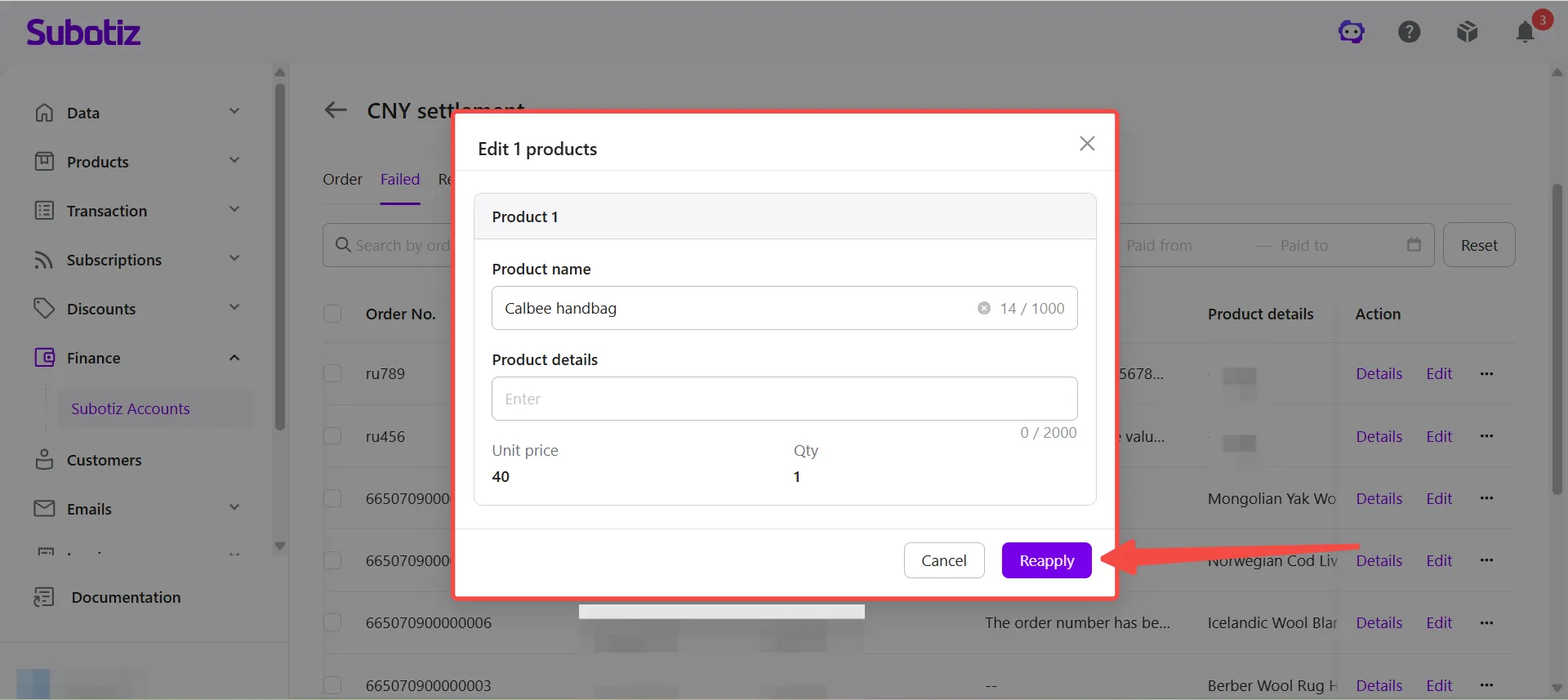Select the checkbox for order 665070900000006
The image size is (1568, 700).
[332, 622]
